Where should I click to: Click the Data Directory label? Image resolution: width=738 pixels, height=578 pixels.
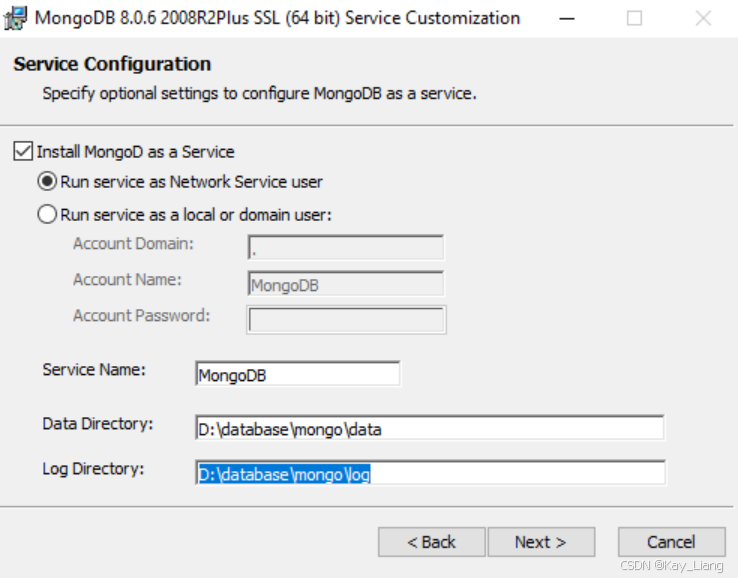tap(98, 424)
